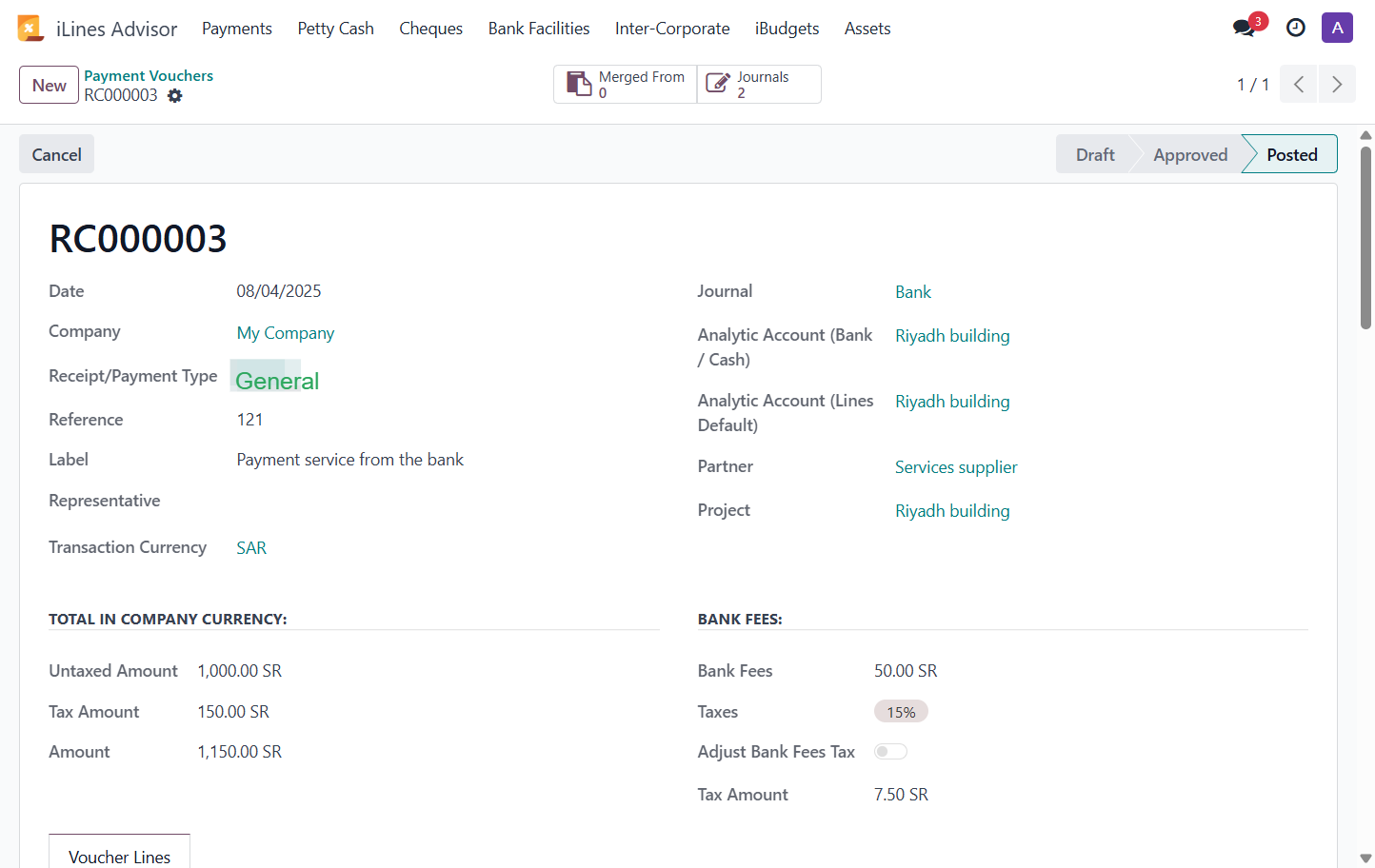Click the 15% tax tag
The image size is (1375, 868).
click(901, 712)
